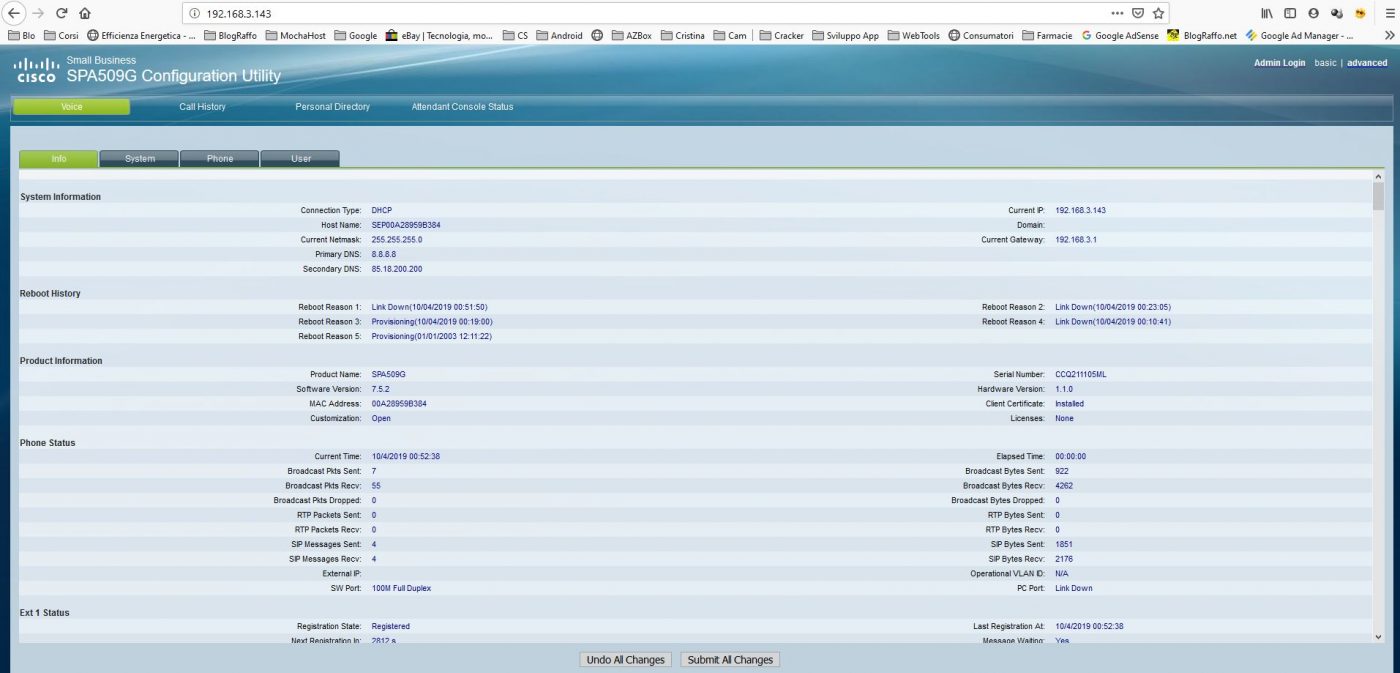
Task: Reload the page with the refresh icon
Action: pos(62,14)
